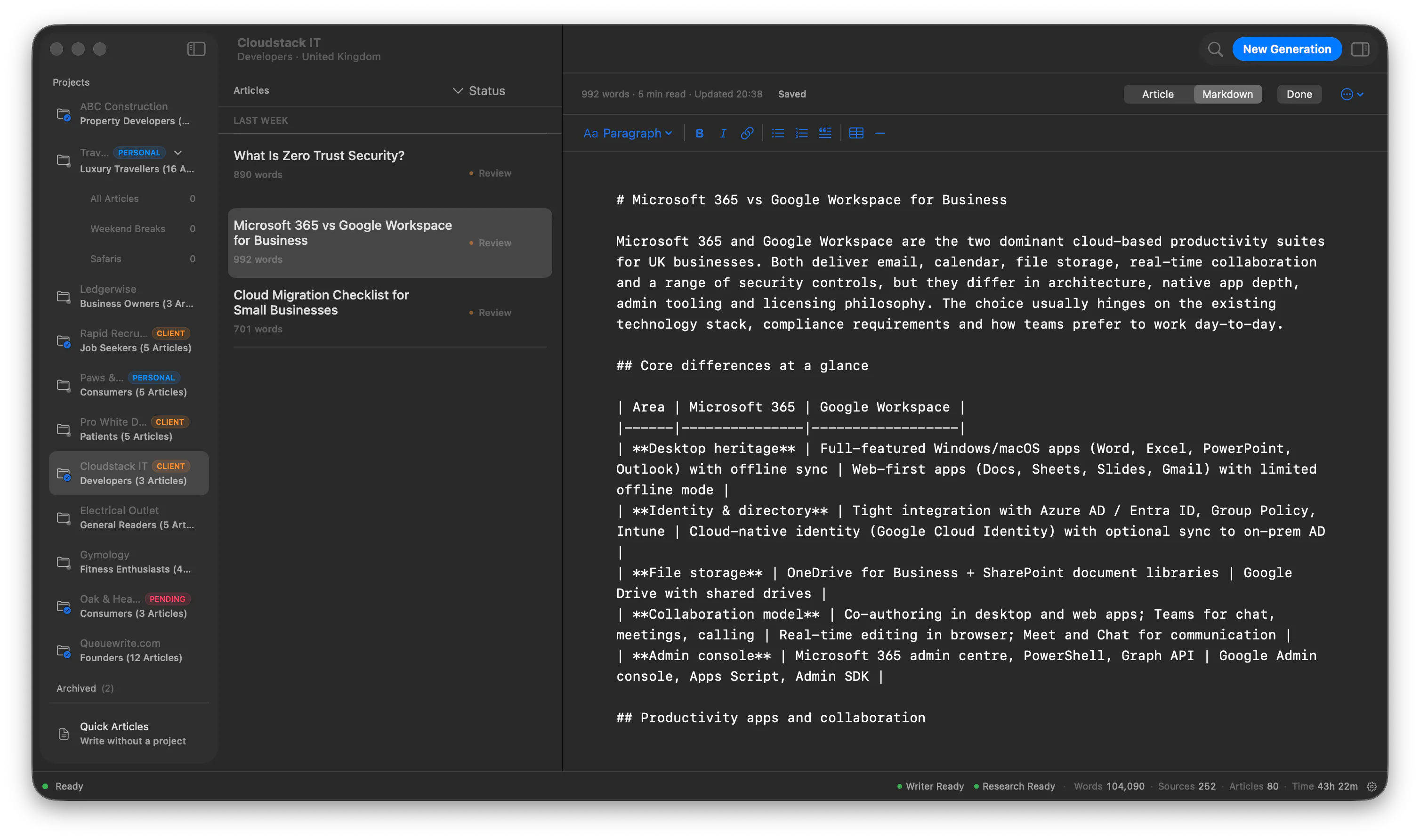This screenshot has width=1420, height=840.
Task: Insert a horizontal rule
Action: [880, 133]
